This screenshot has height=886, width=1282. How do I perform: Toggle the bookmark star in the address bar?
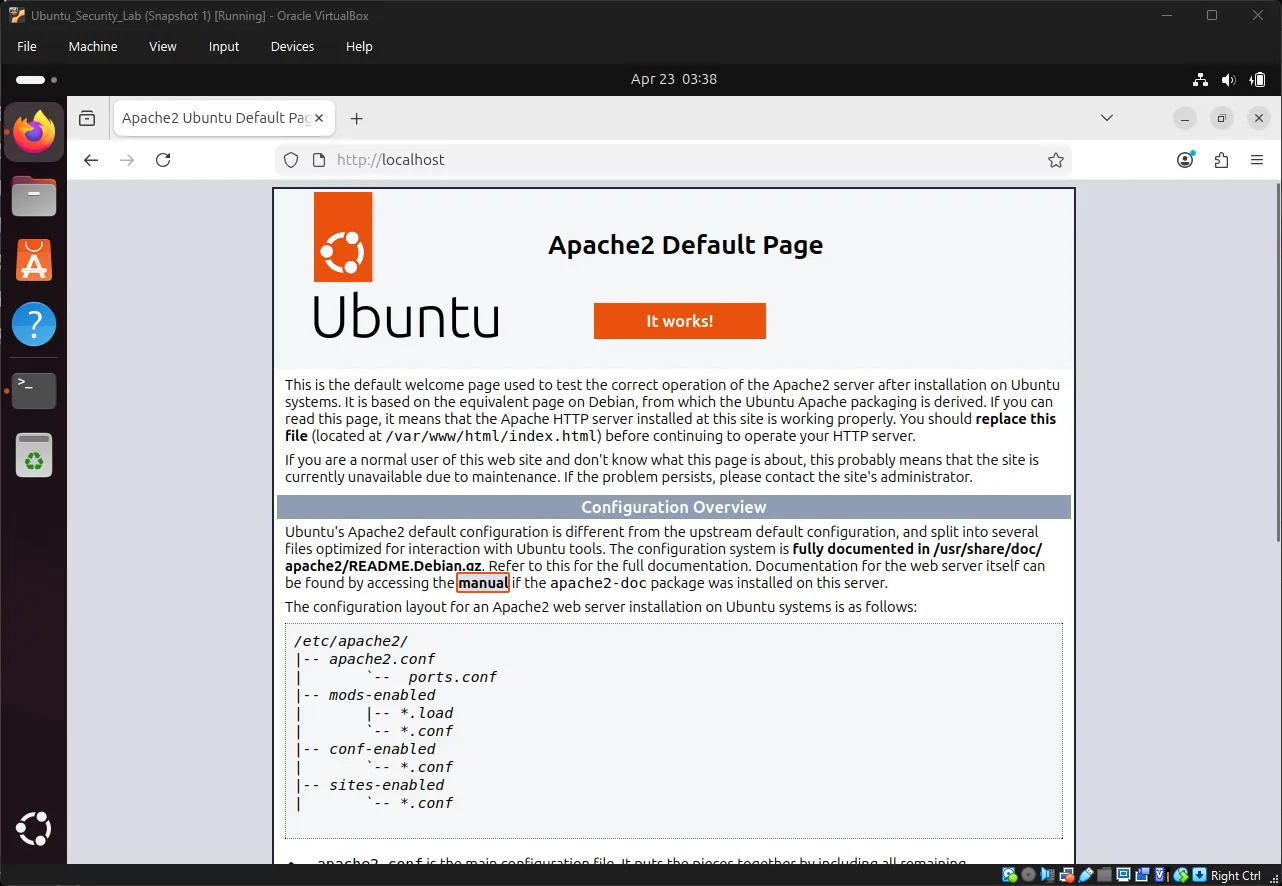[1056, 159]
